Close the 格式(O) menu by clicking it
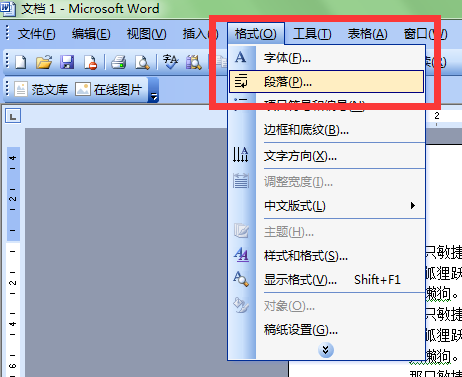 [x=256, y=34]
